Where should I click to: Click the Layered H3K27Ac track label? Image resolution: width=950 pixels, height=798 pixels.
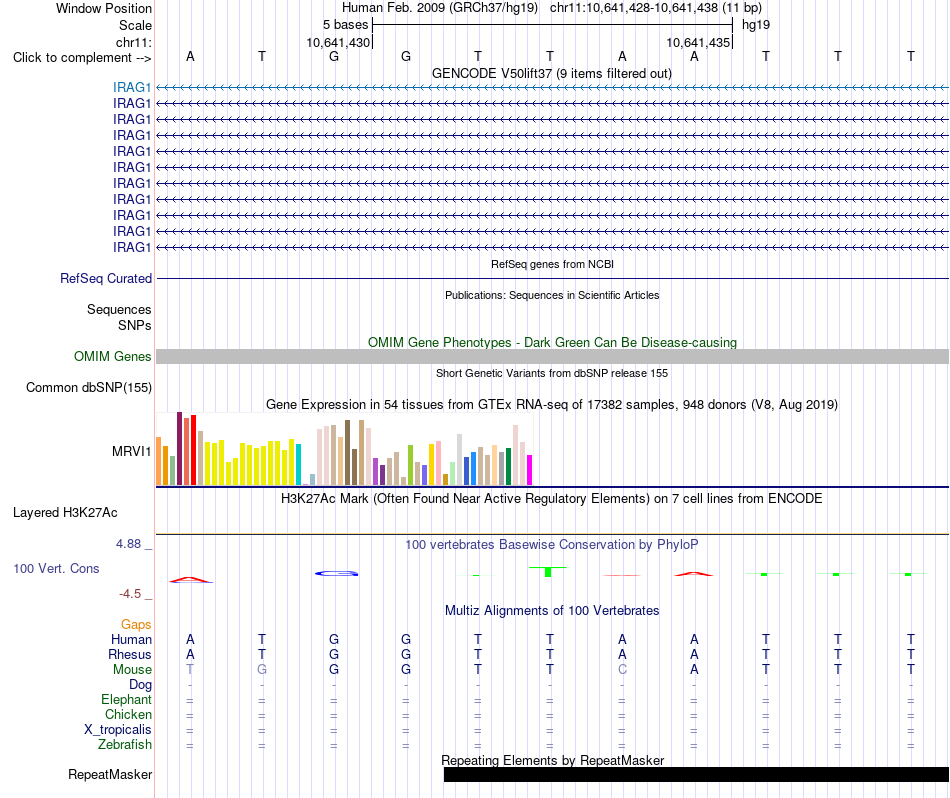click(65, 513)
